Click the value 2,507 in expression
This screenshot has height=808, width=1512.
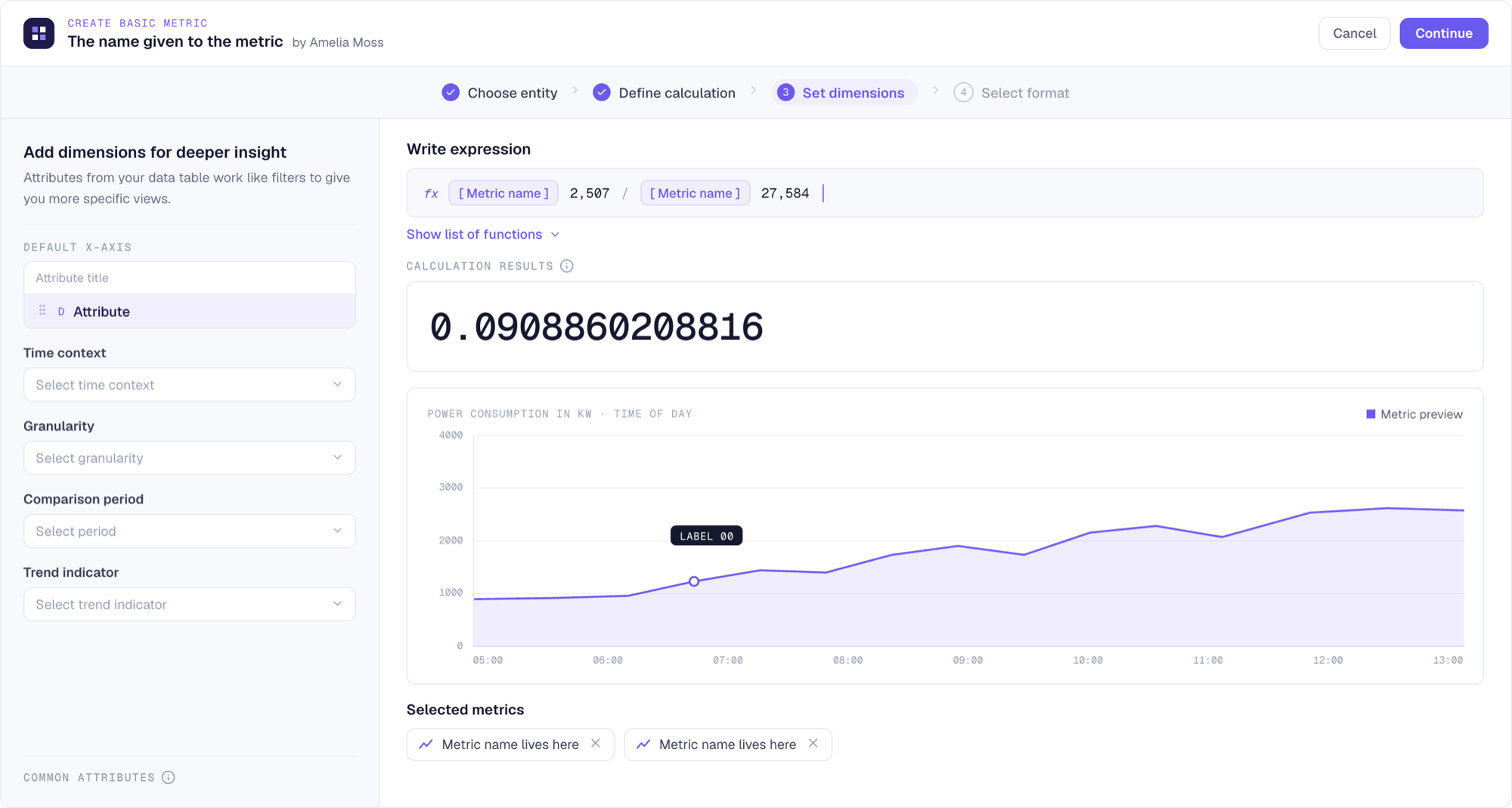[590, 193]
